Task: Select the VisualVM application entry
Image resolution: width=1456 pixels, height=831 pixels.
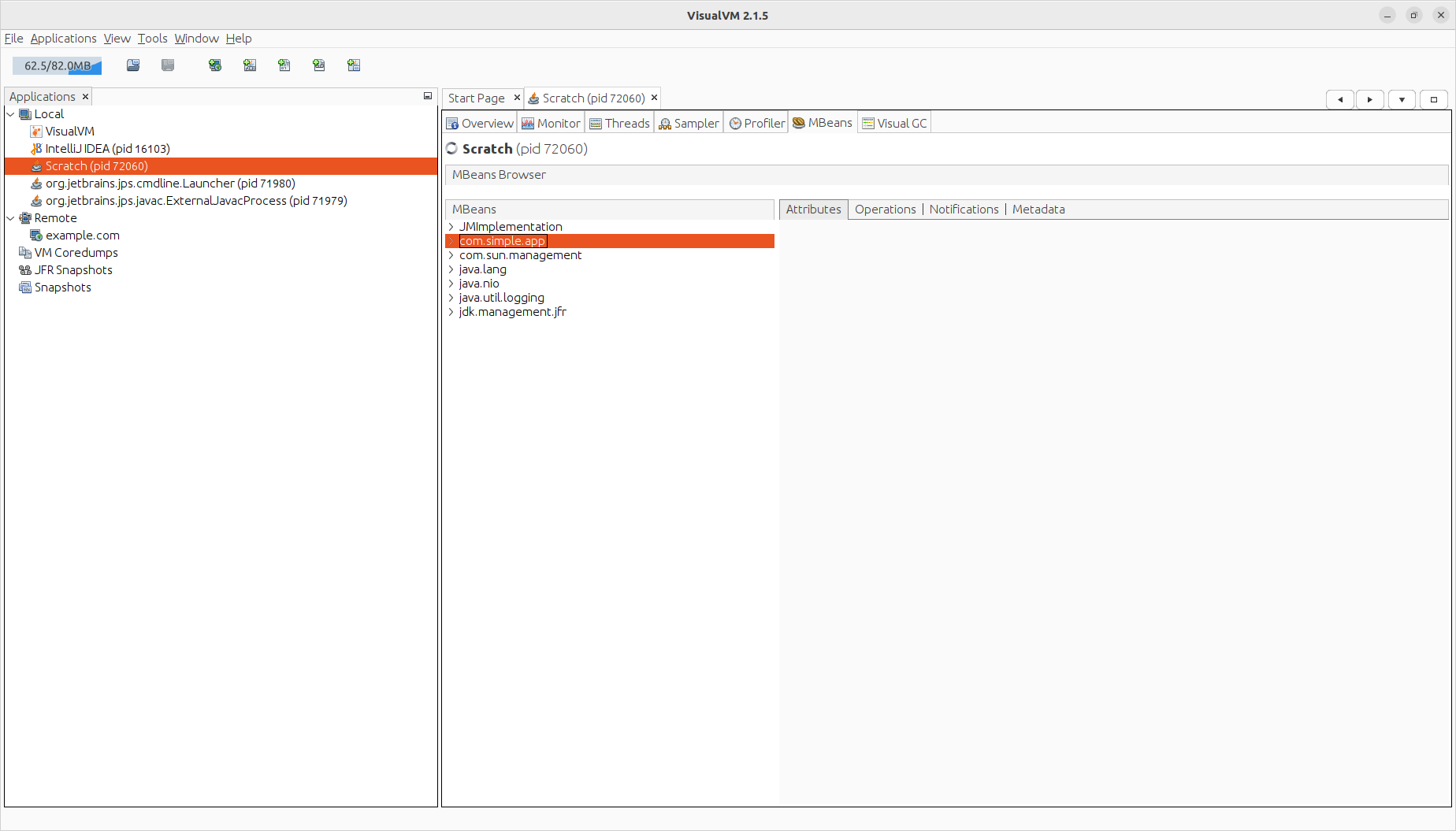Action: [69, 132]
